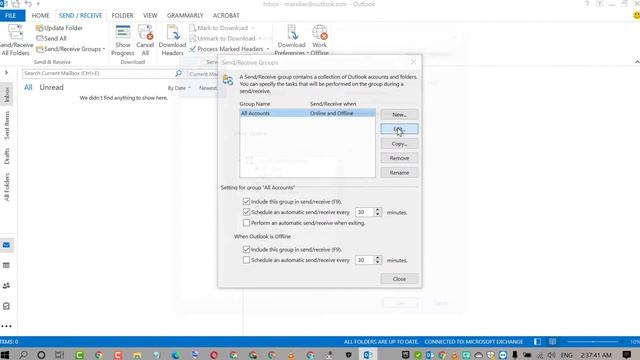640x360 pixels.
Task: Click the offline minutes value field
Action: [x=364, y=260]
